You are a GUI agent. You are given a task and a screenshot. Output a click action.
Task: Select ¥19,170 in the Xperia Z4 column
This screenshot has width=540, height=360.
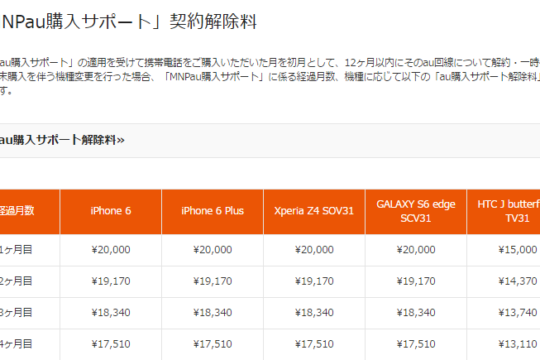click(x=314, y=281)
